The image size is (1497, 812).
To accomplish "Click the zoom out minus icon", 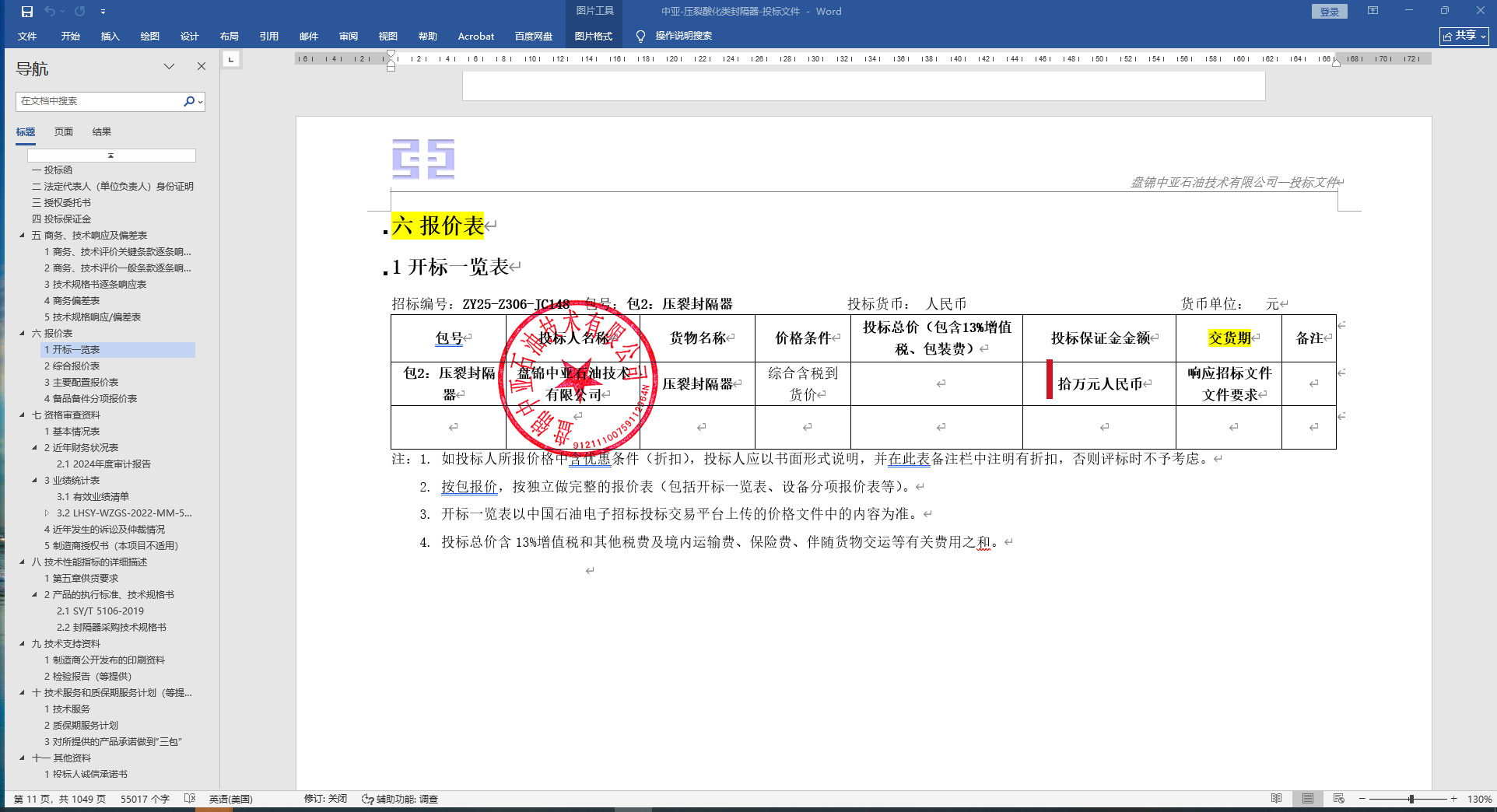I will 1362,799.
